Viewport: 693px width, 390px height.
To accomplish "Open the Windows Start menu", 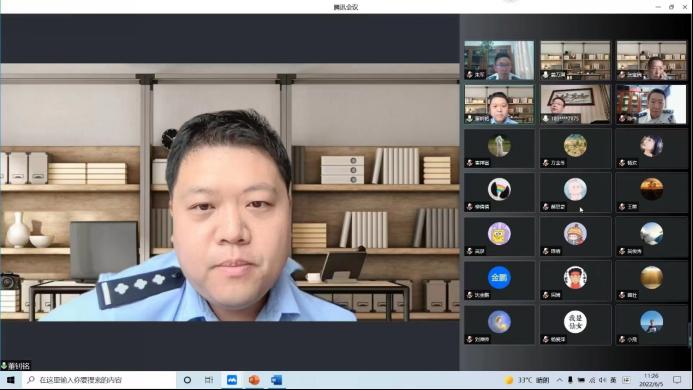I will (10, 380).
